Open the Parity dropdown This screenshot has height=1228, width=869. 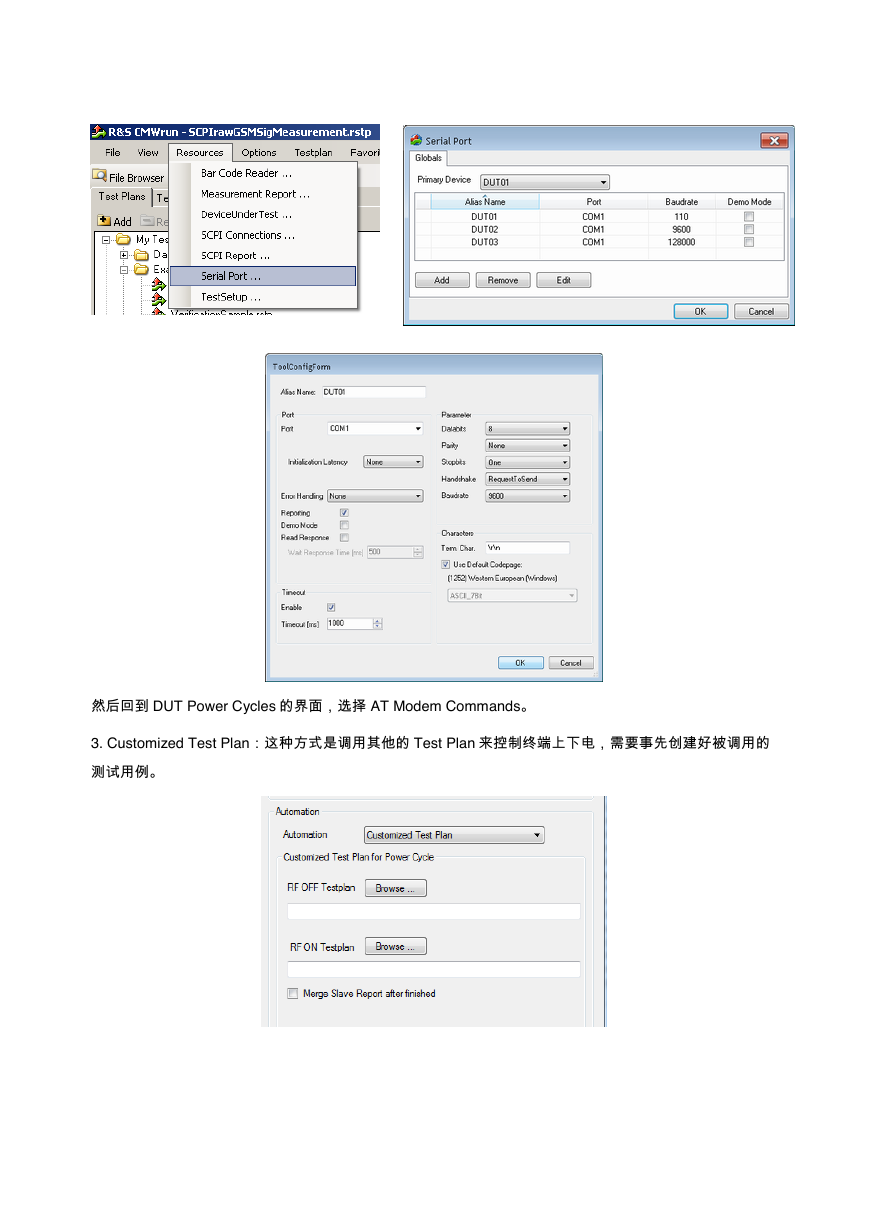(x=528, y=445)
